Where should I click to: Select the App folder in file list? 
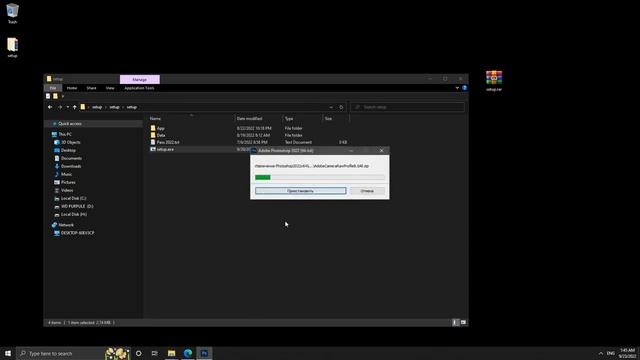click(x=160, y=128)
